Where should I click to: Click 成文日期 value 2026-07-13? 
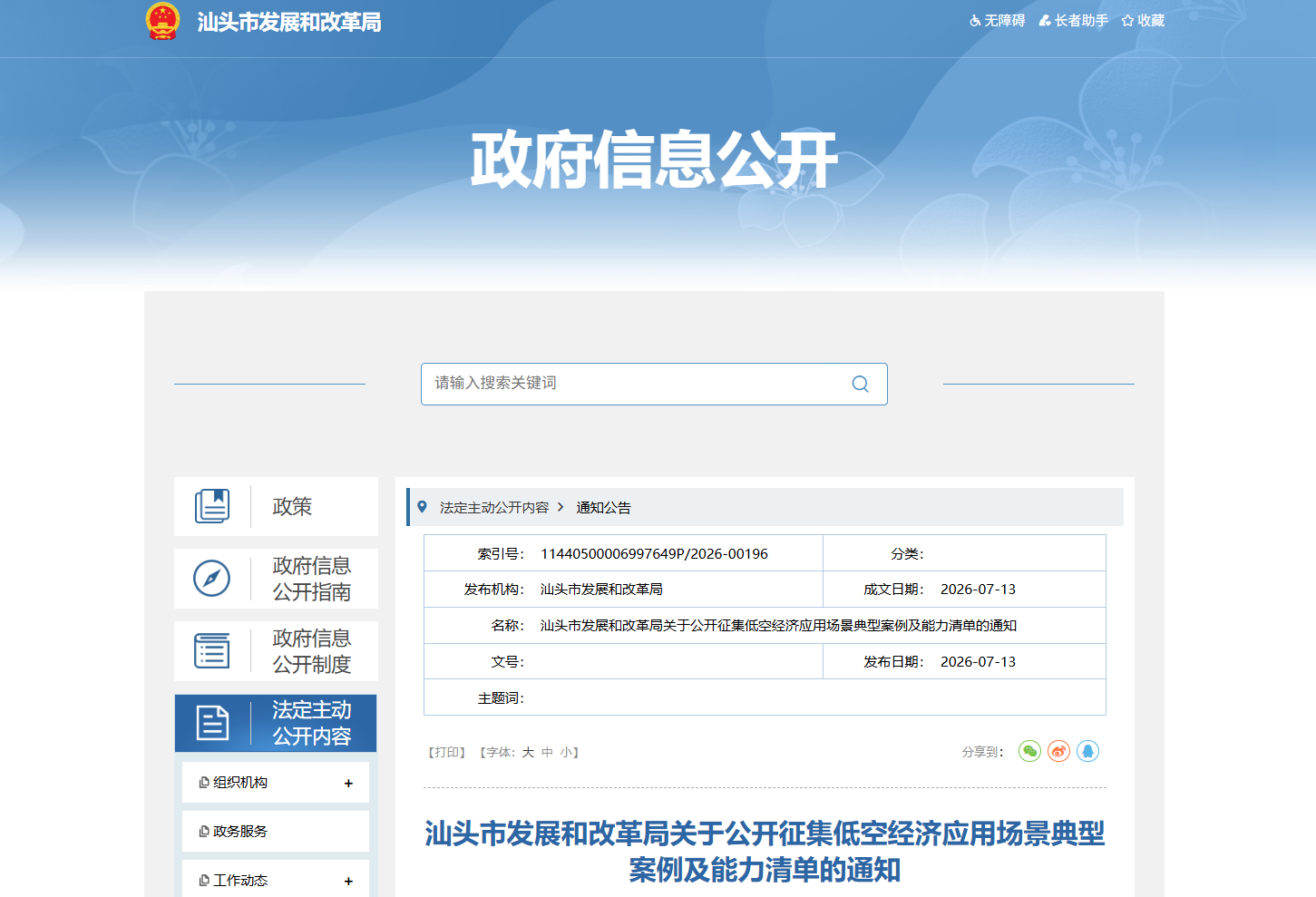click(978, 590)
